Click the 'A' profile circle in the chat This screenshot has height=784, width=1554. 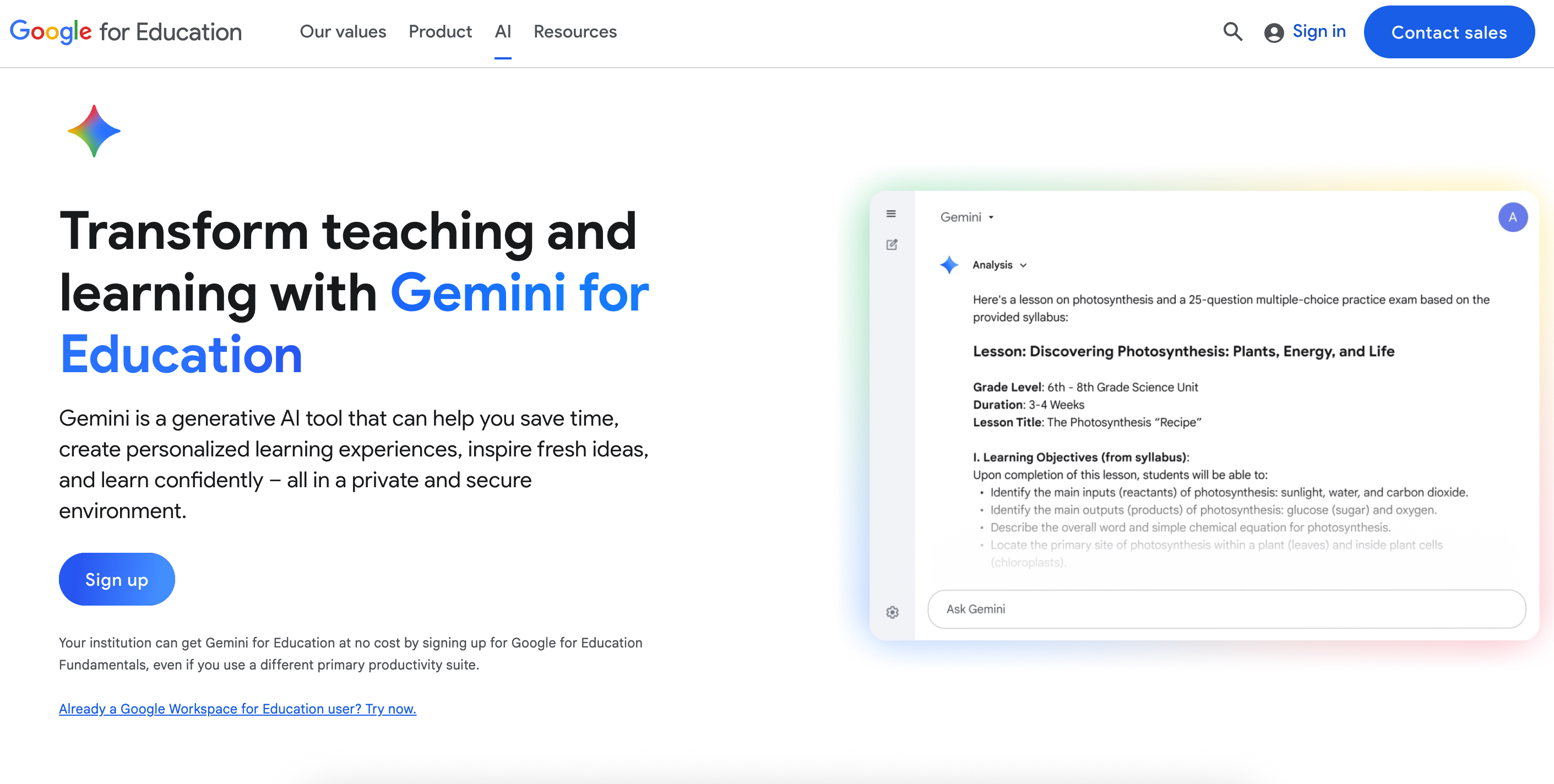[1513, 217]
